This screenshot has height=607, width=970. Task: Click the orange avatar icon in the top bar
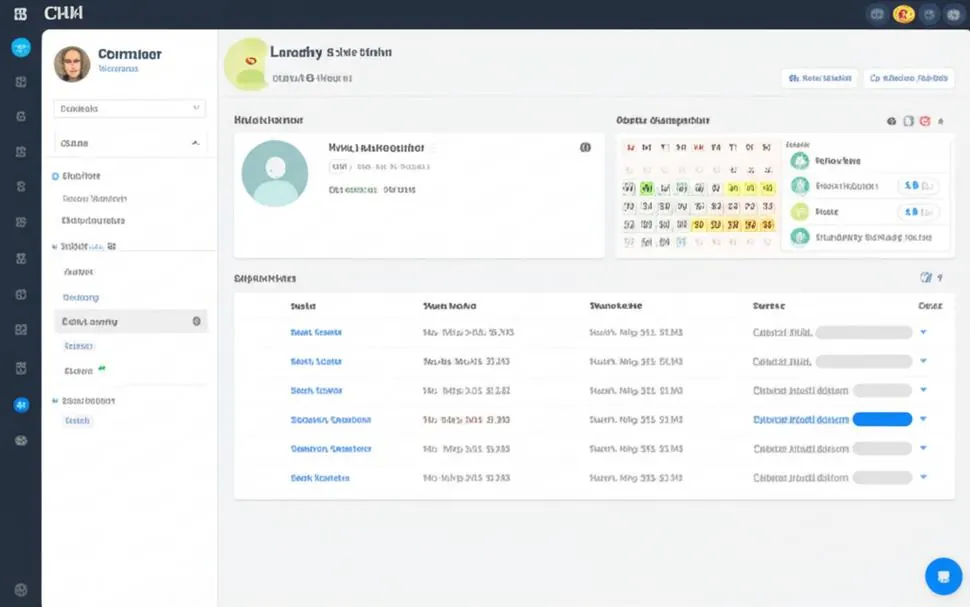pyautogui.click(x=903, y=14)
